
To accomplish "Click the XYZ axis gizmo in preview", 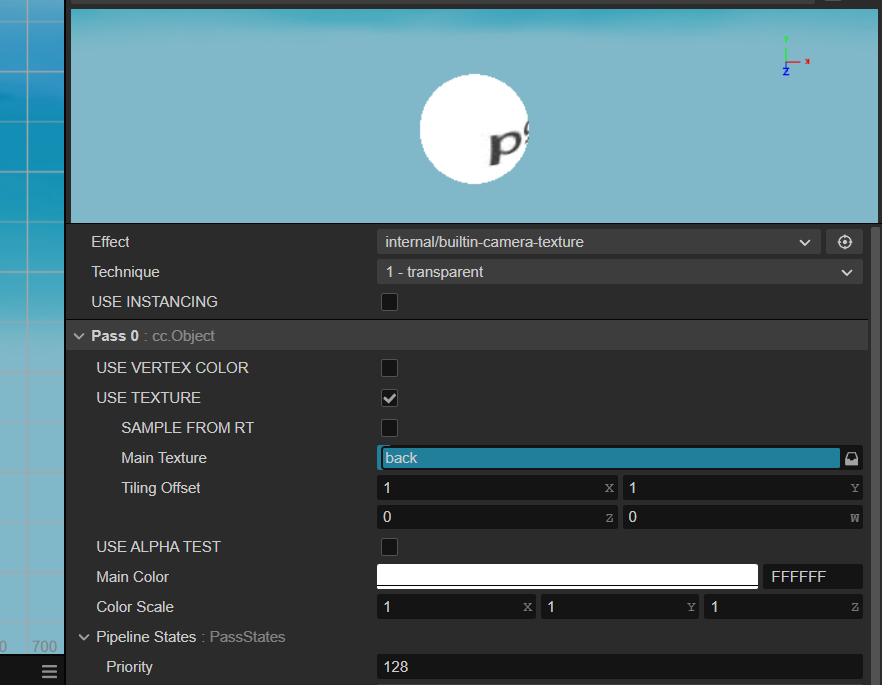I will pyautogui.click(x=794, y=56).
